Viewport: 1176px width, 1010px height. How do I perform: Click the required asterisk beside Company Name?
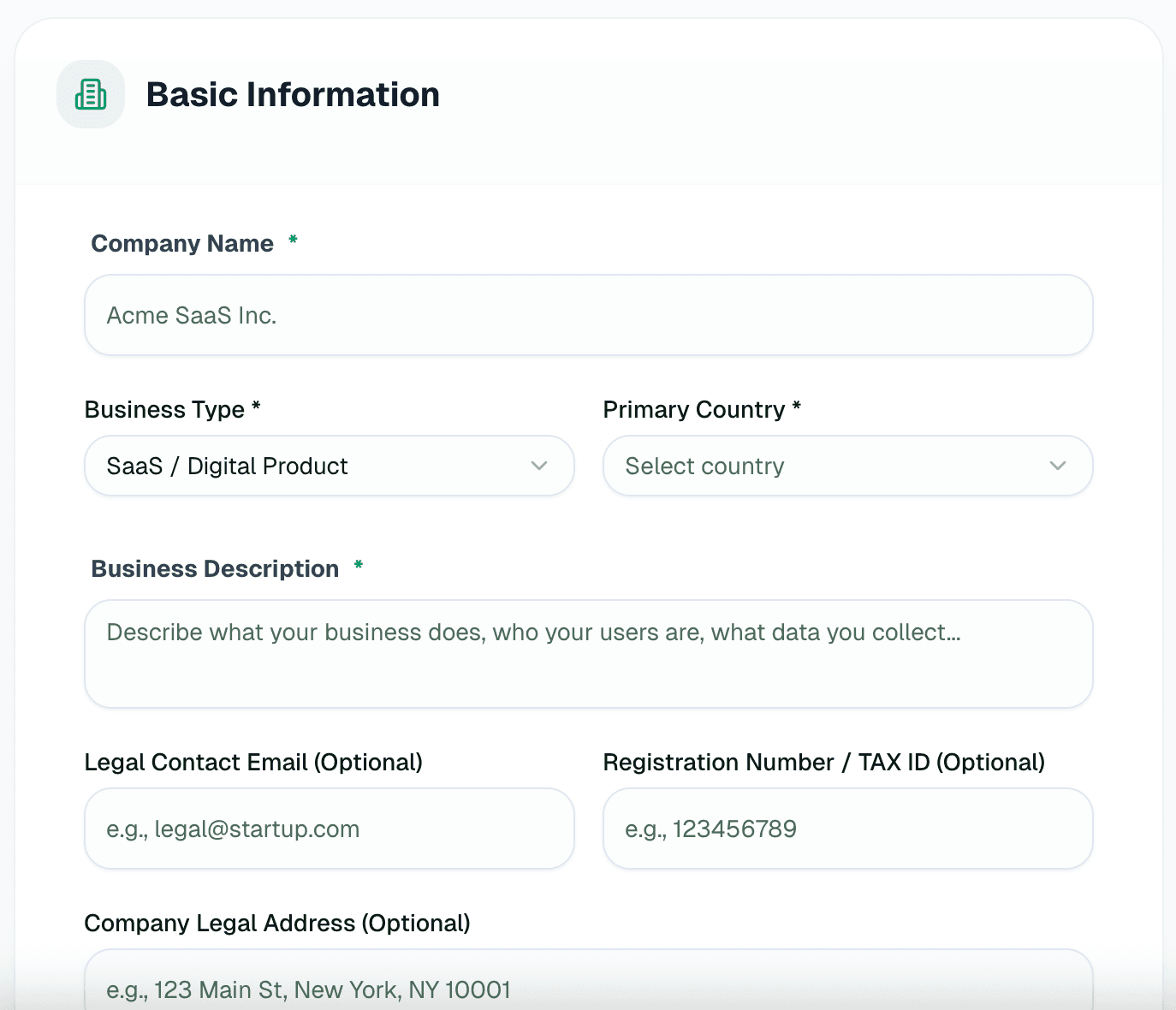coord(293,241)
